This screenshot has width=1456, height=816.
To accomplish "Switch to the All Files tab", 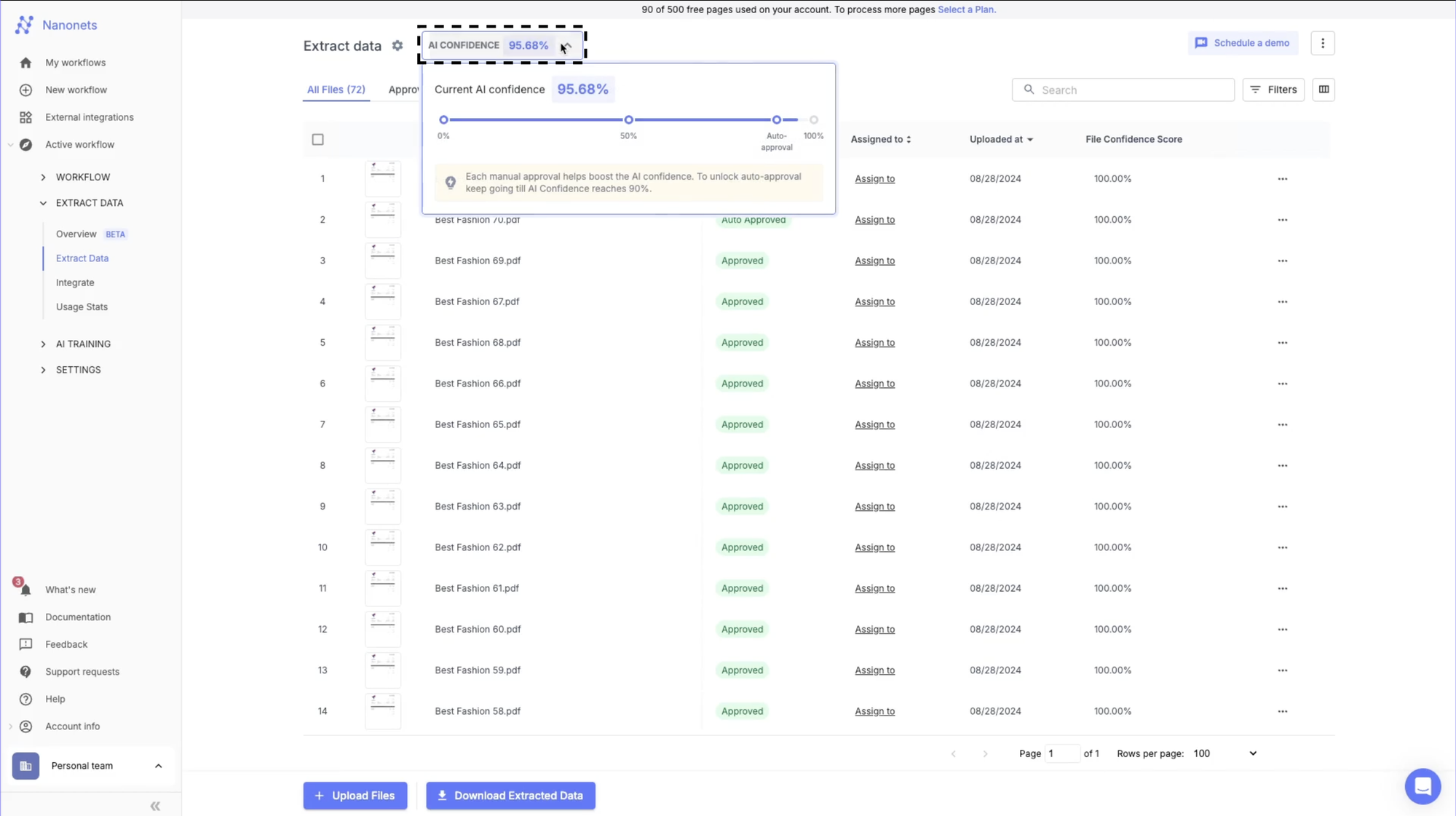I will [336, 90].
